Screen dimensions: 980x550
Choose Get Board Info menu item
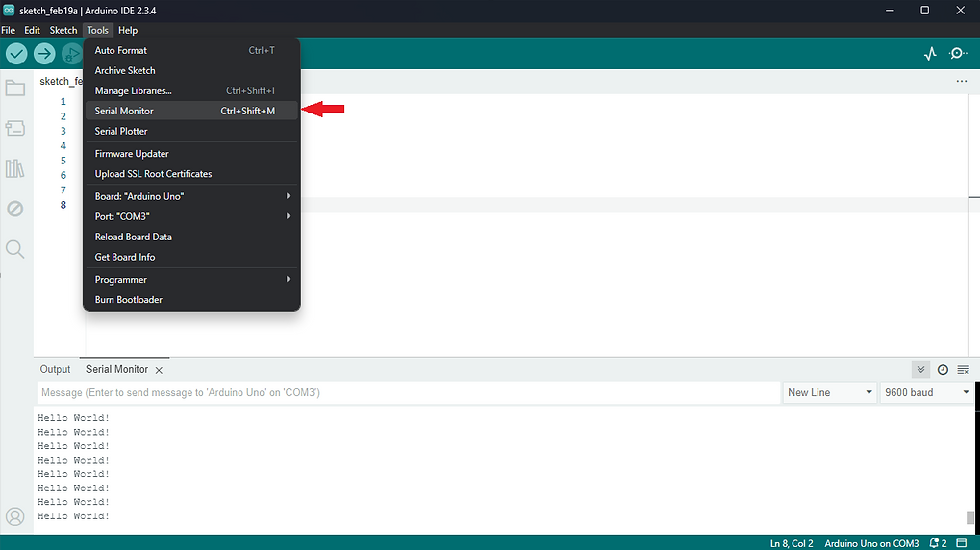tap(191, 257)
